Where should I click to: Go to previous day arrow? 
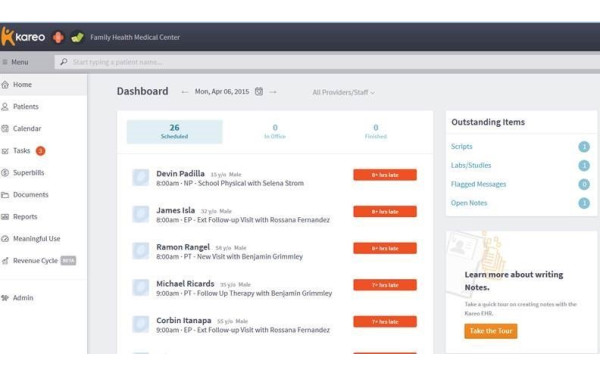point(184,92)
